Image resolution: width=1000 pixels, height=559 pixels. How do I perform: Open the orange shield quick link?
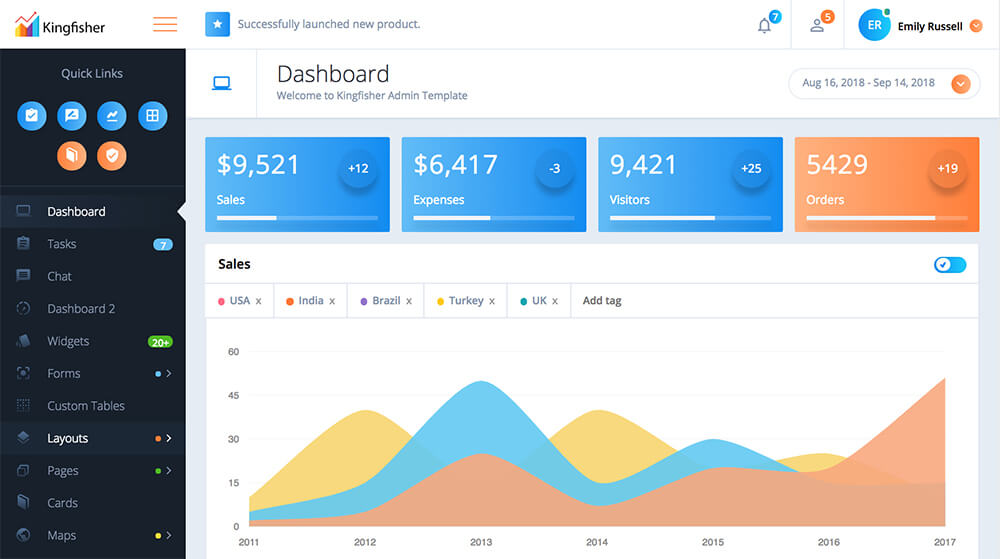112,155
